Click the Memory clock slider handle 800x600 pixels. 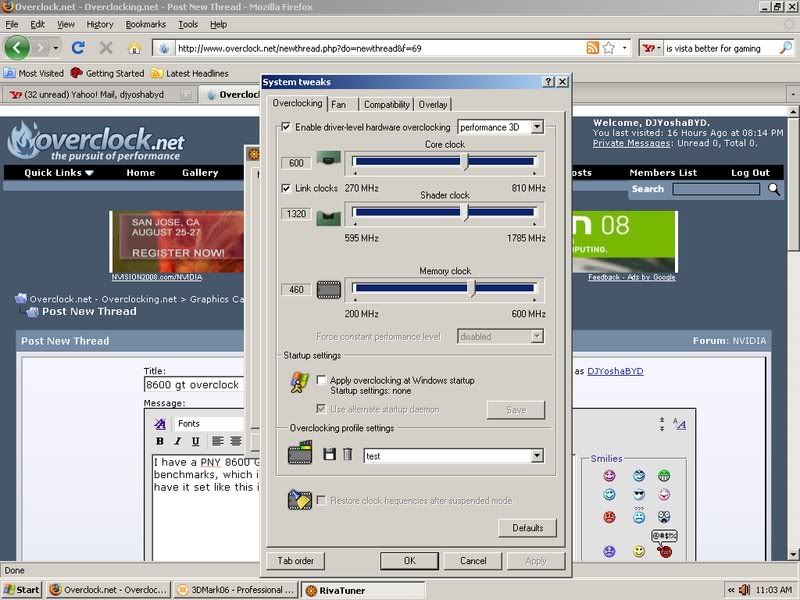pos(472,289)
